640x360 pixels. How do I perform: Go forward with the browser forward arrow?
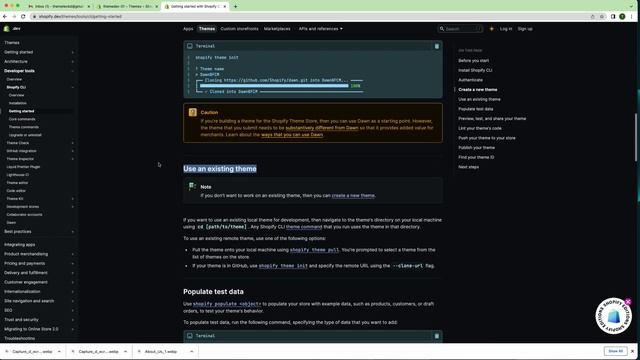pos(14,16)
